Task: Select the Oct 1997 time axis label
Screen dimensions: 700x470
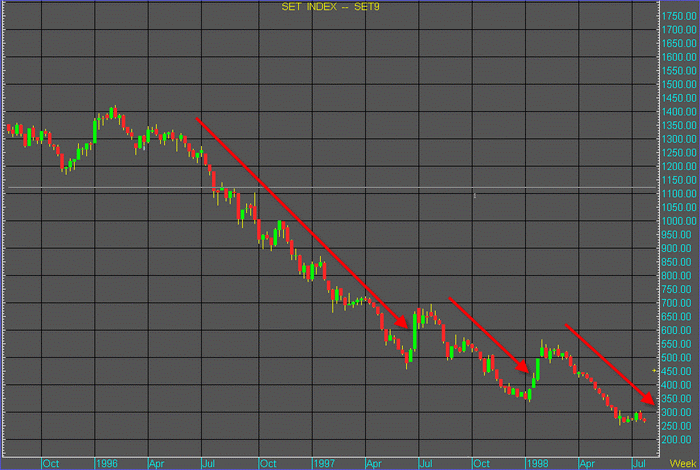Action: click(481, 463)
